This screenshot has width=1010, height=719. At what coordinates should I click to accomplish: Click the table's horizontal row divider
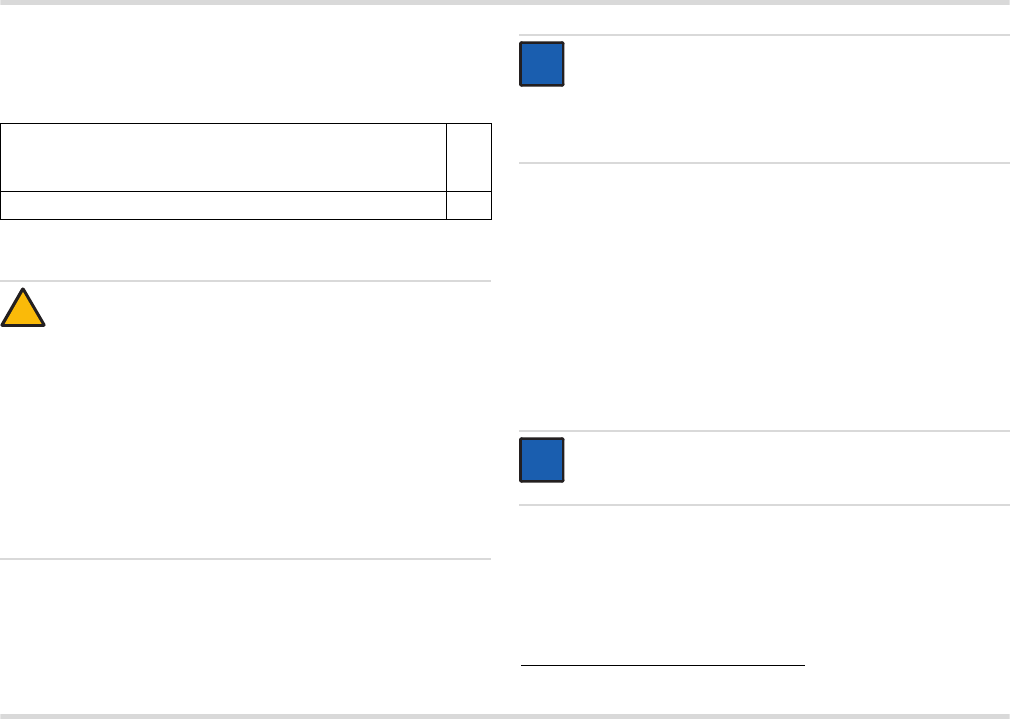pyautogui.click(x=246, y=191)
